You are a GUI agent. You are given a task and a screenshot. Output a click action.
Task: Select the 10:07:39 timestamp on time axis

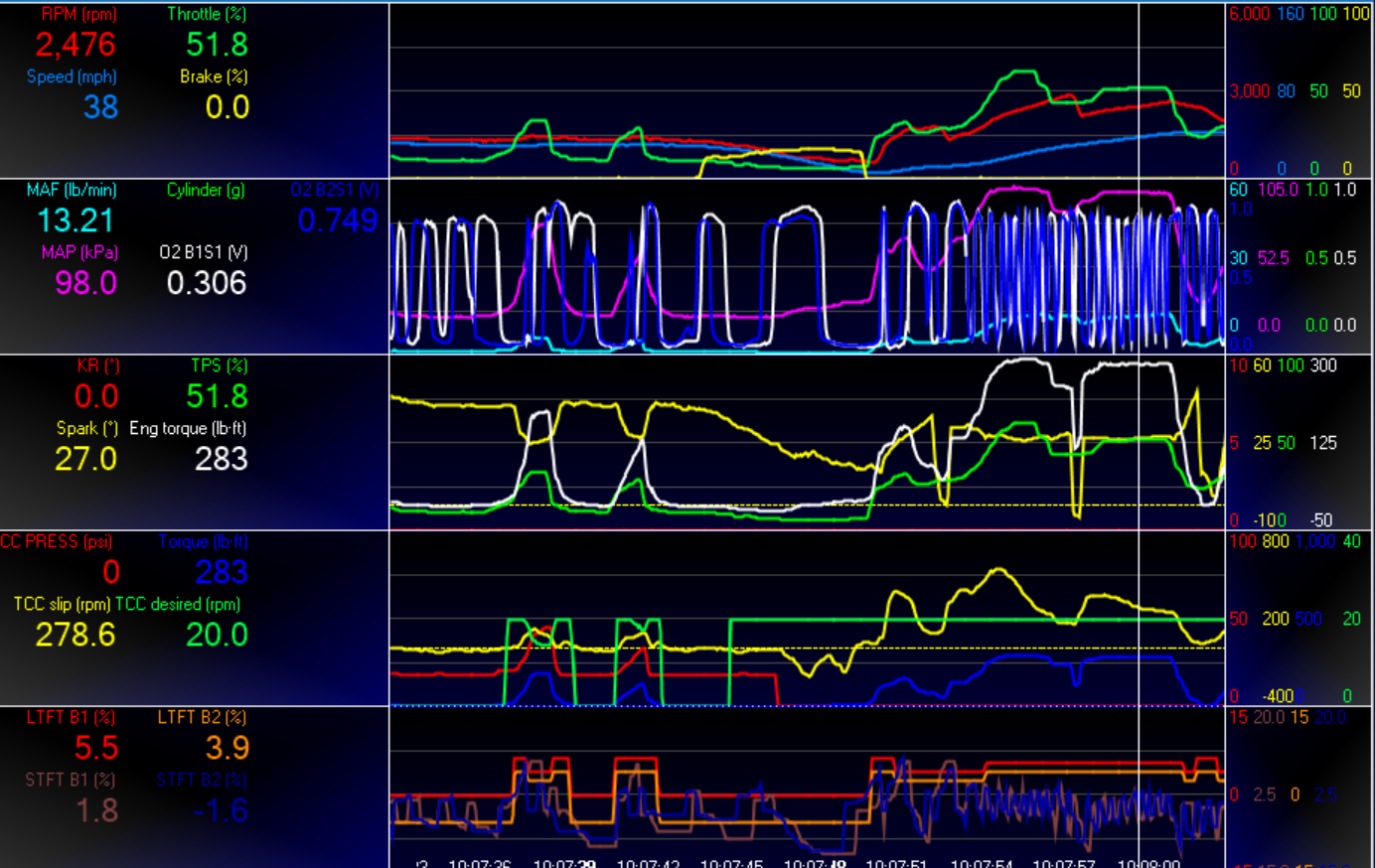(564, 863)
